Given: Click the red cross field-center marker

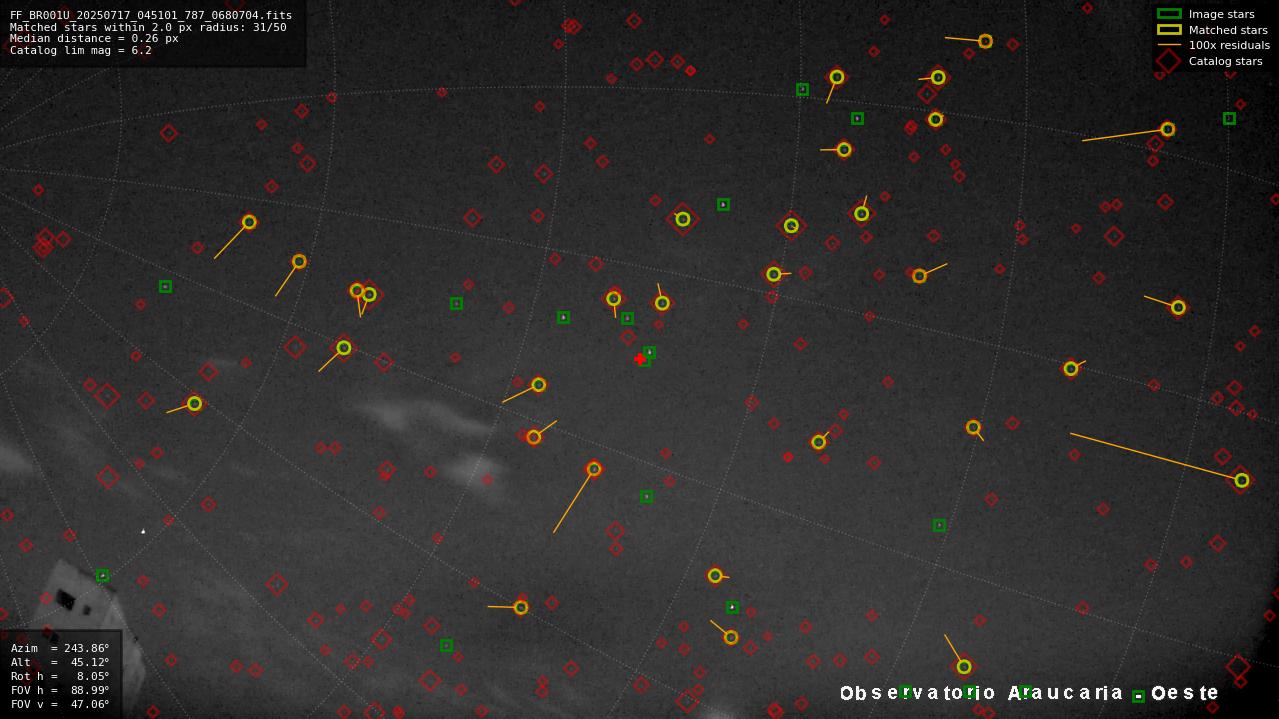Looking at the screenshot, I should [640, 359].
